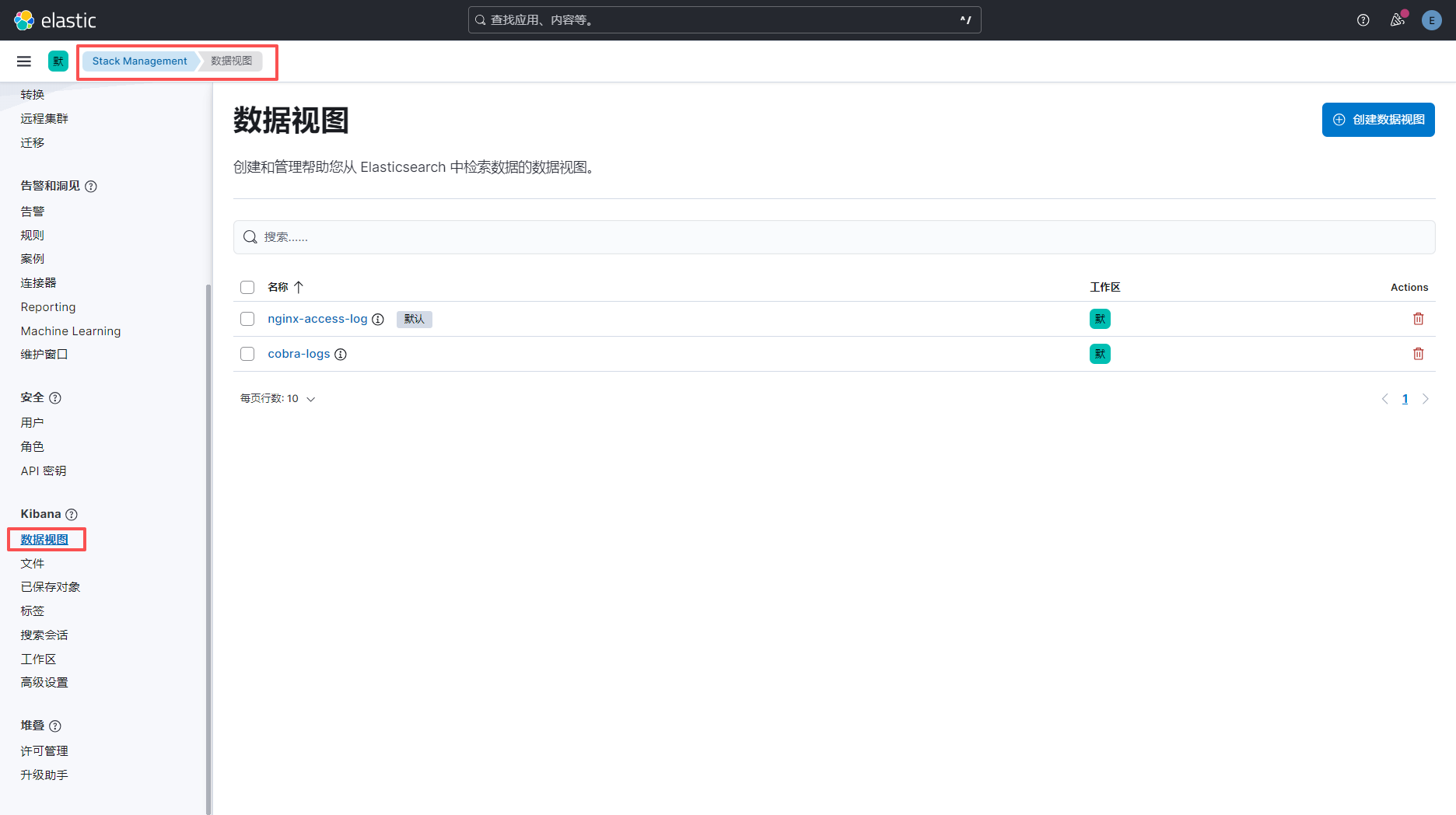Open 工作区 in sidebar
The width and height of the screenshot is (1456, 815).
[x=39, y=659]
